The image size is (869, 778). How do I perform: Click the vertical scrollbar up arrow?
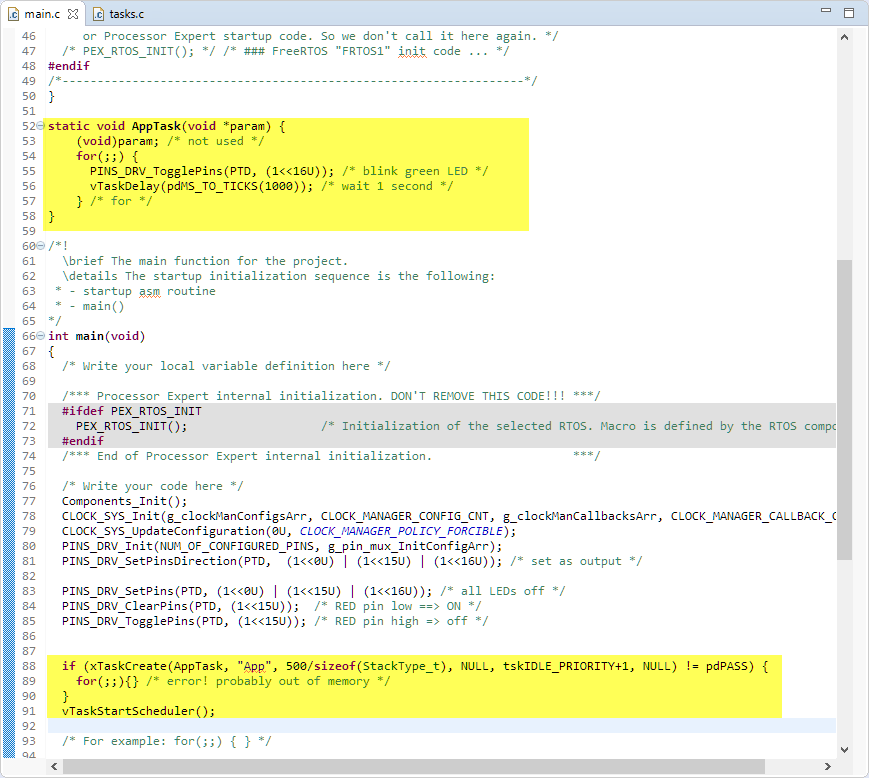pyautogui.click(x=845, y=37)
